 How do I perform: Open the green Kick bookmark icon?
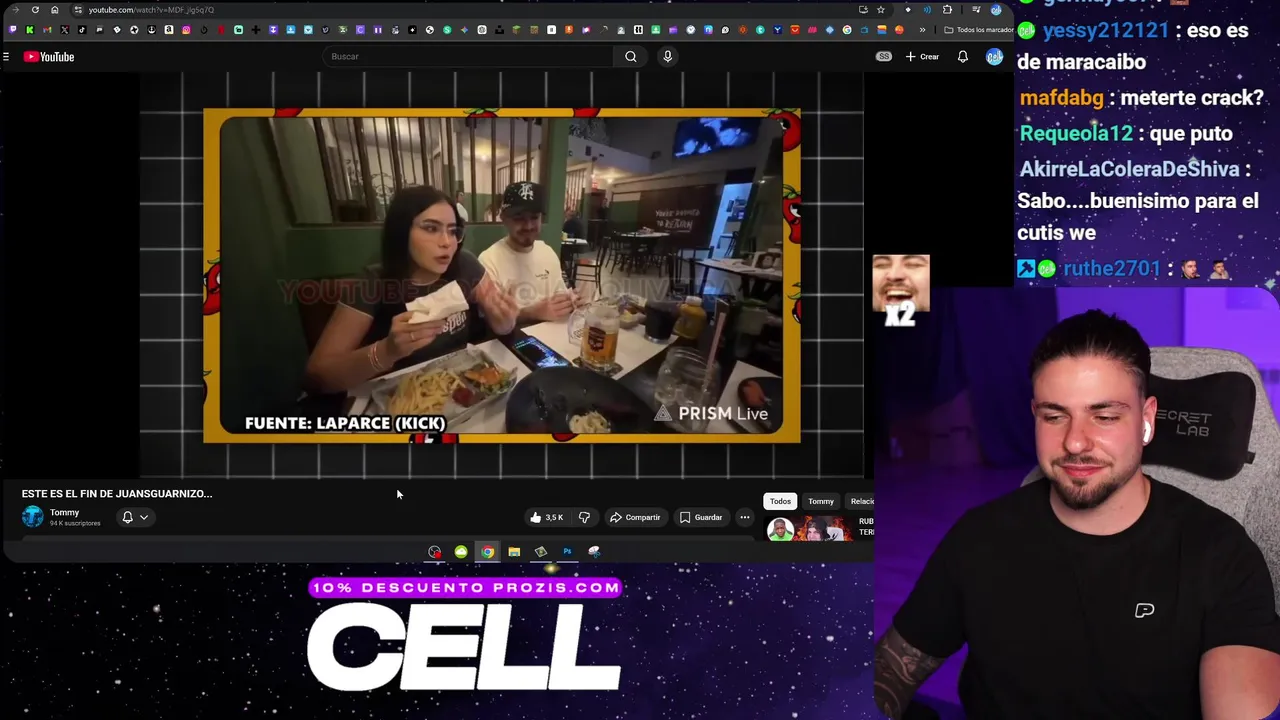29,29
